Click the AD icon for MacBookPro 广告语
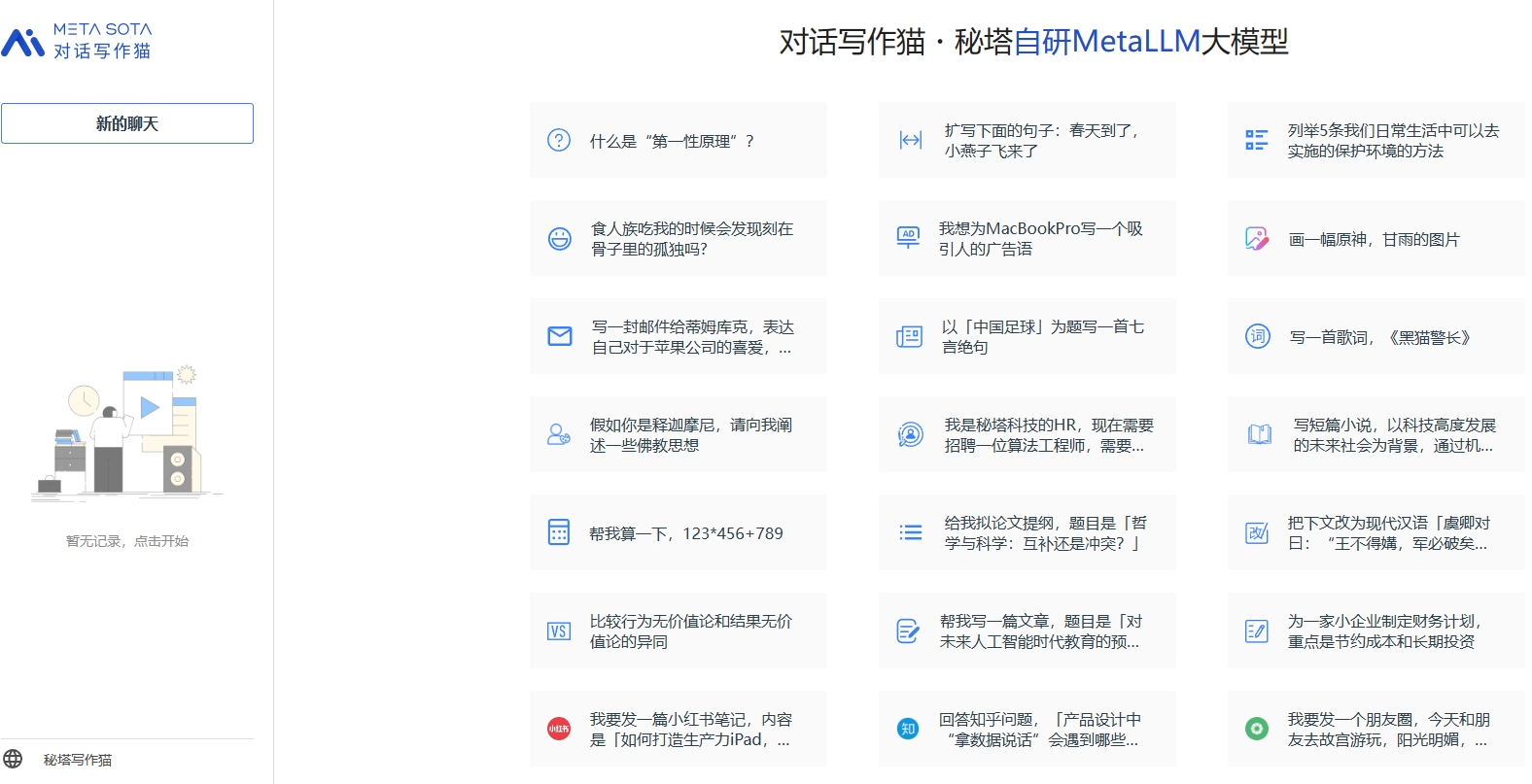The width and height of the screenshot is (1532, 784). point(908,238)
